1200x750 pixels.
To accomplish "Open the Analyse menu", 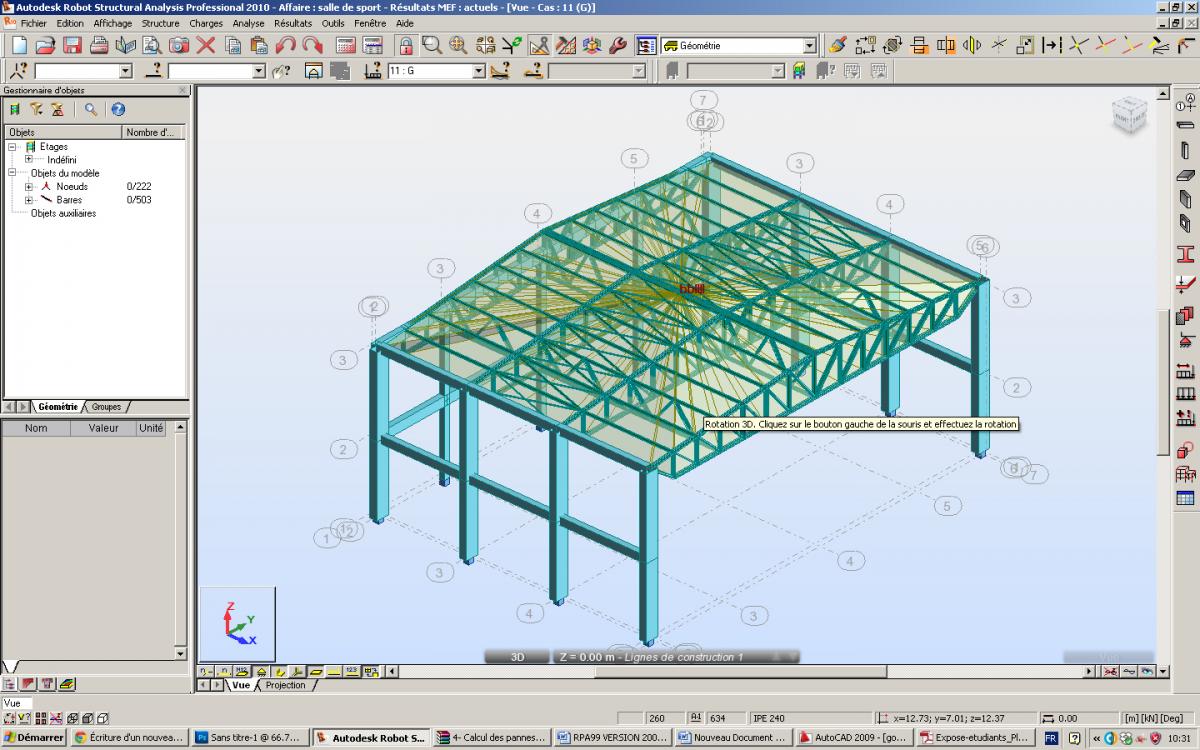I will coord(248,23).
